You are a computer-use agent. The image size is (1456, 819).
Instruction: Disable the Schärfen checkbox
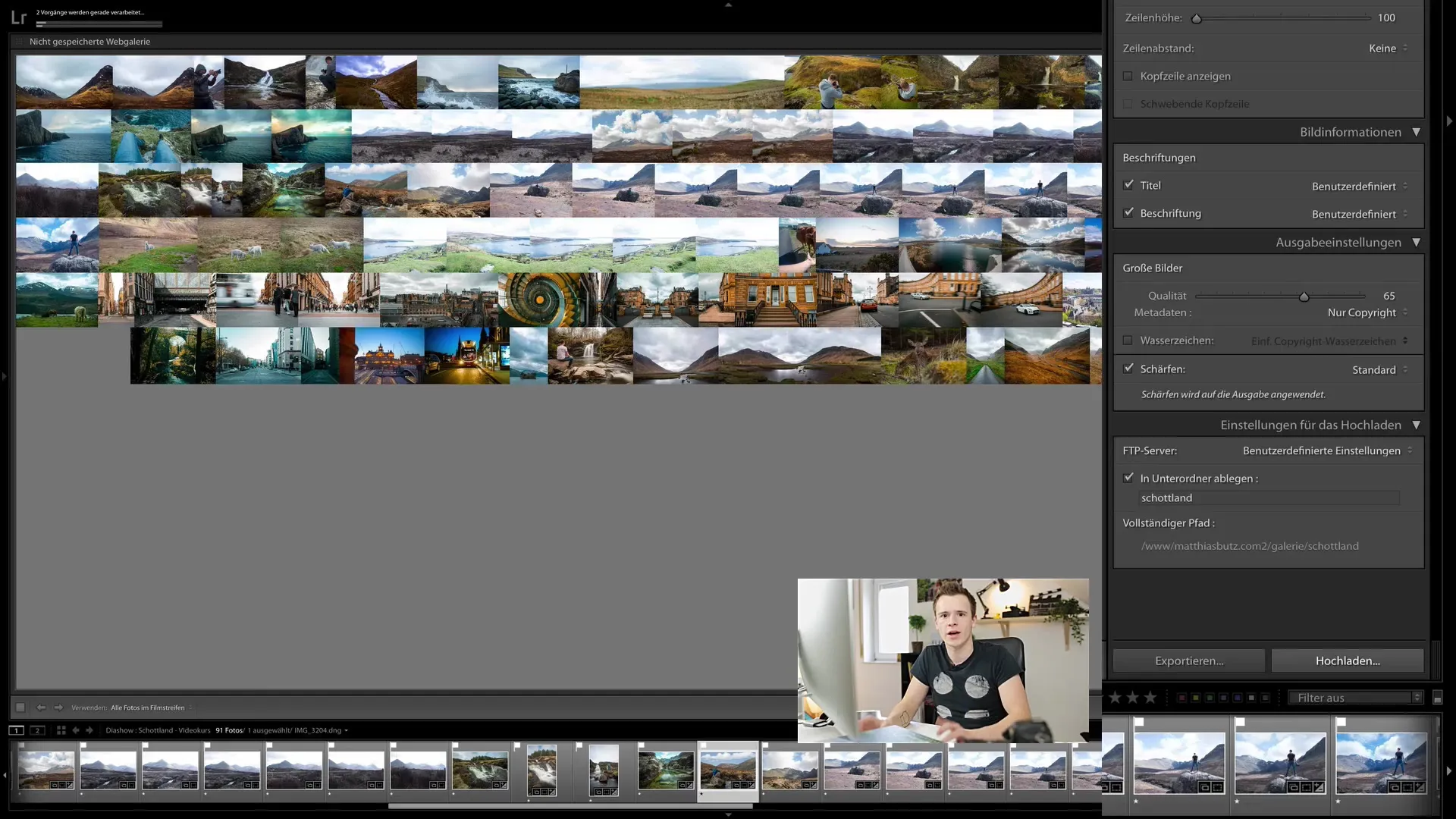pos(1128,369)
